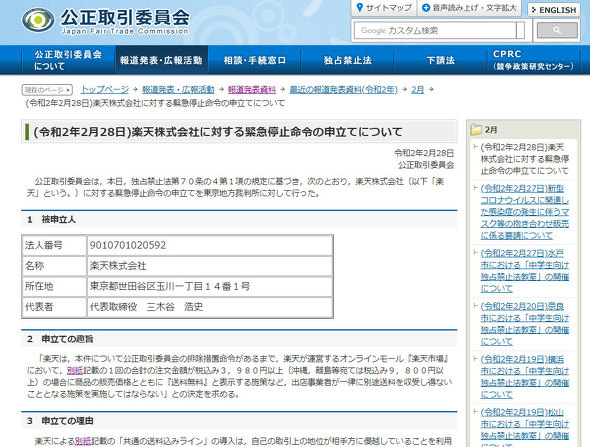Click the 2月 folder icon in sidebar
The width and height of the screenshot is (590, 447).
coord(476,130)
